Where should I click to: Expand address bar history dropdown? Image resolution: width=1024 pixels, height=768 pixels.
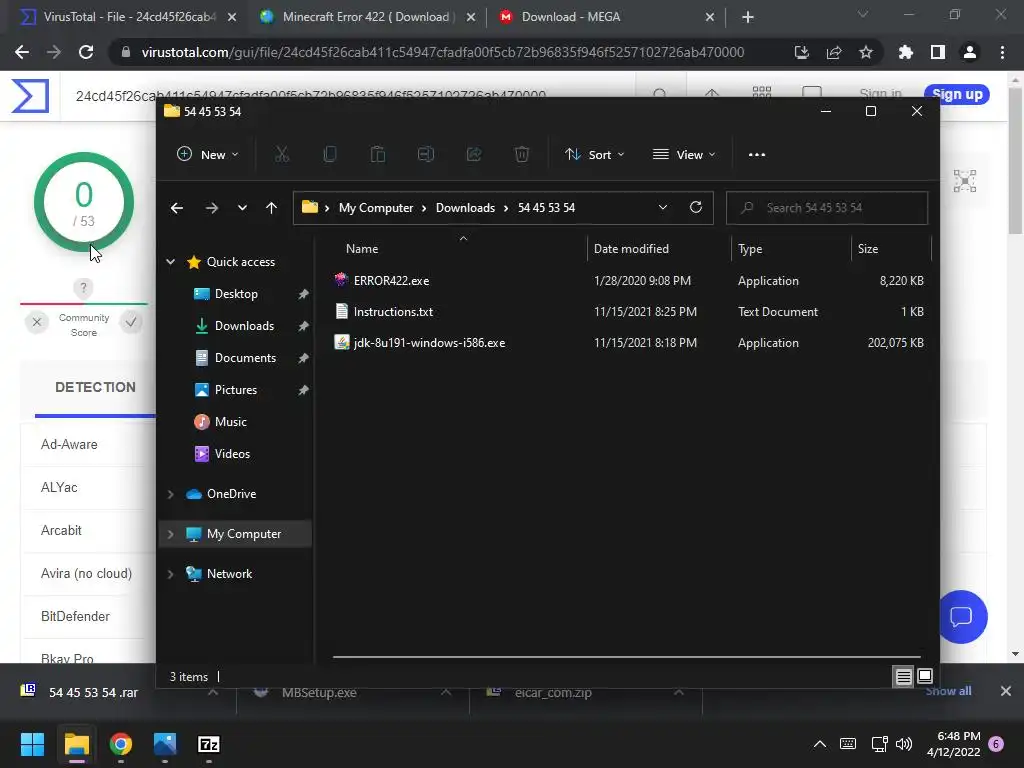663,208
